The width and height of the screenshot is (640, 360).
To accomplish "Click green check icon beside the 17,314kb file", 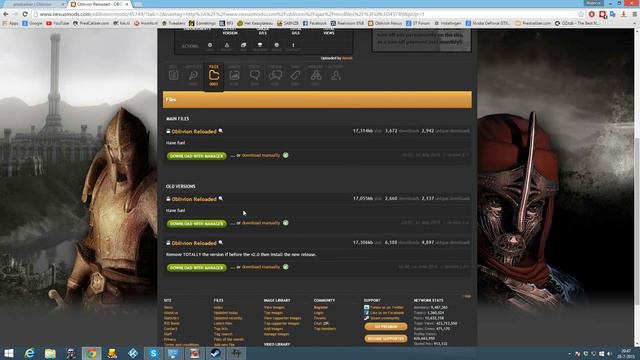I will tap(286, 155).
